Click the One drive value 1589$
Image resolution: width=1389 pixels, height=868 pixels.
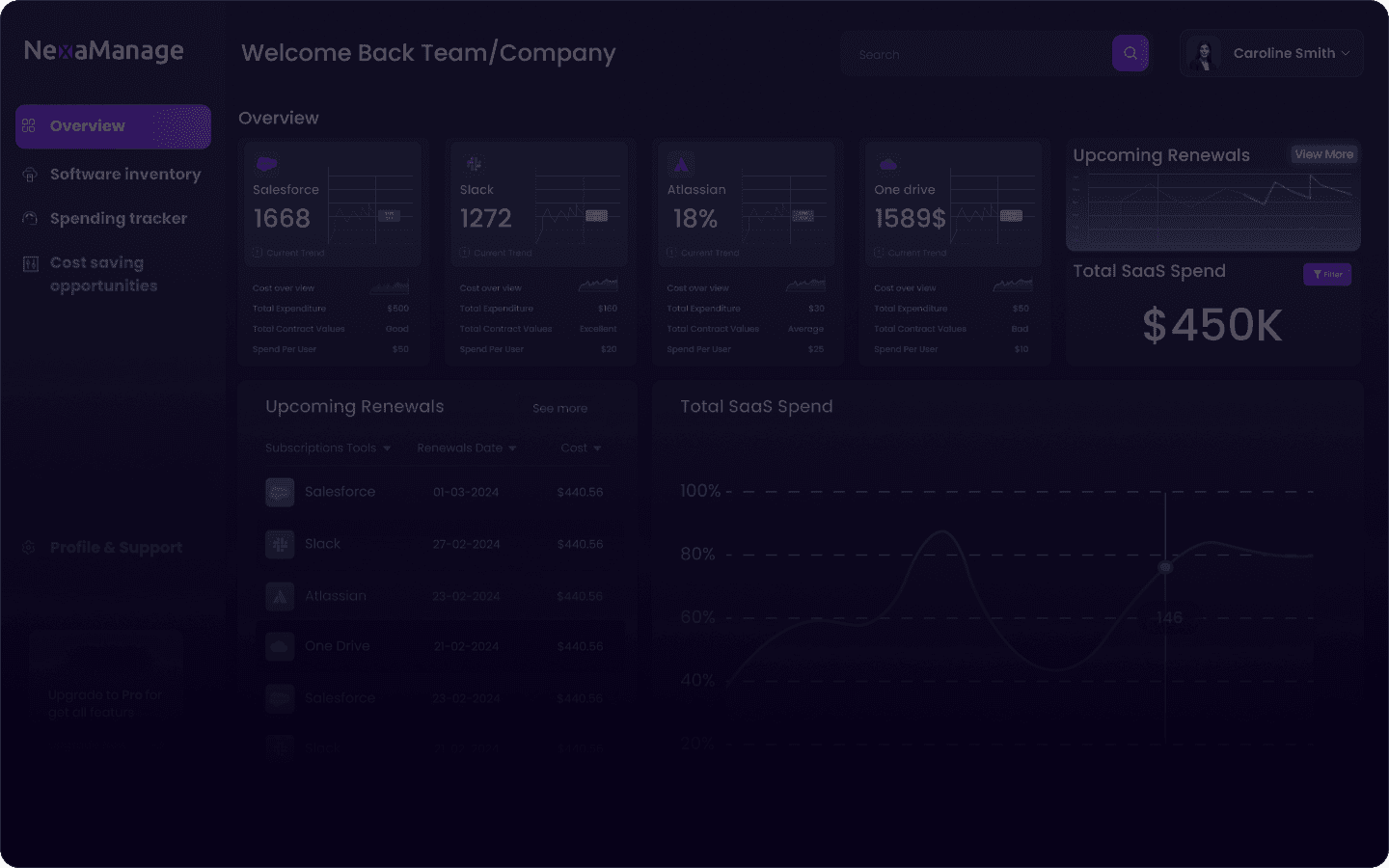pyautogui.click(x=910, y=219)
